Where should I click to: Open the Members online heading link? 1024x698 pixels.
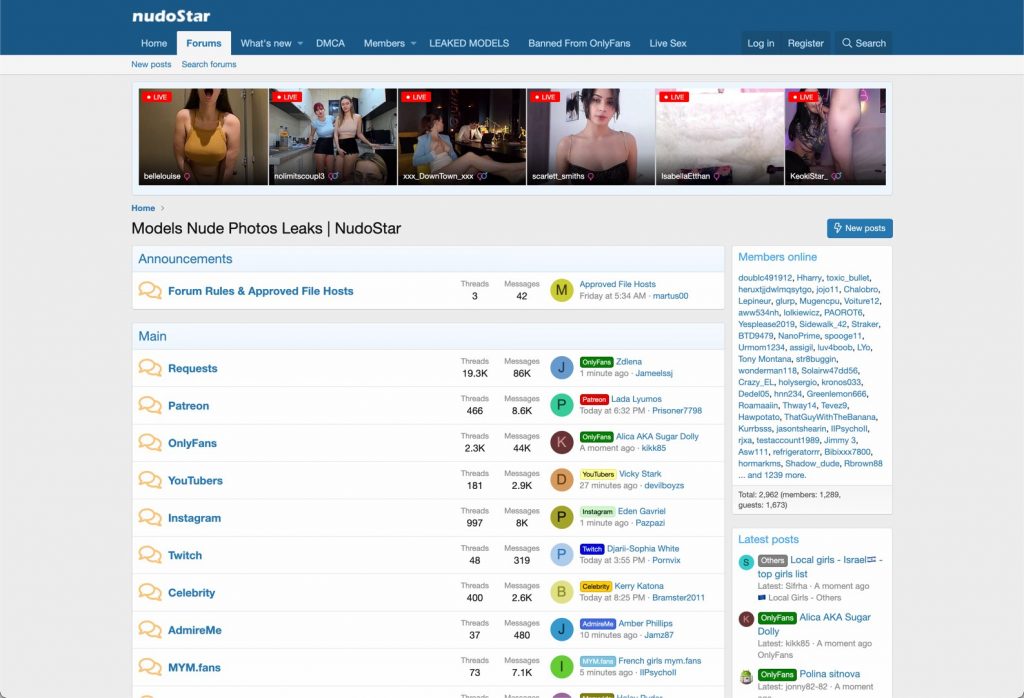(777, 257)
